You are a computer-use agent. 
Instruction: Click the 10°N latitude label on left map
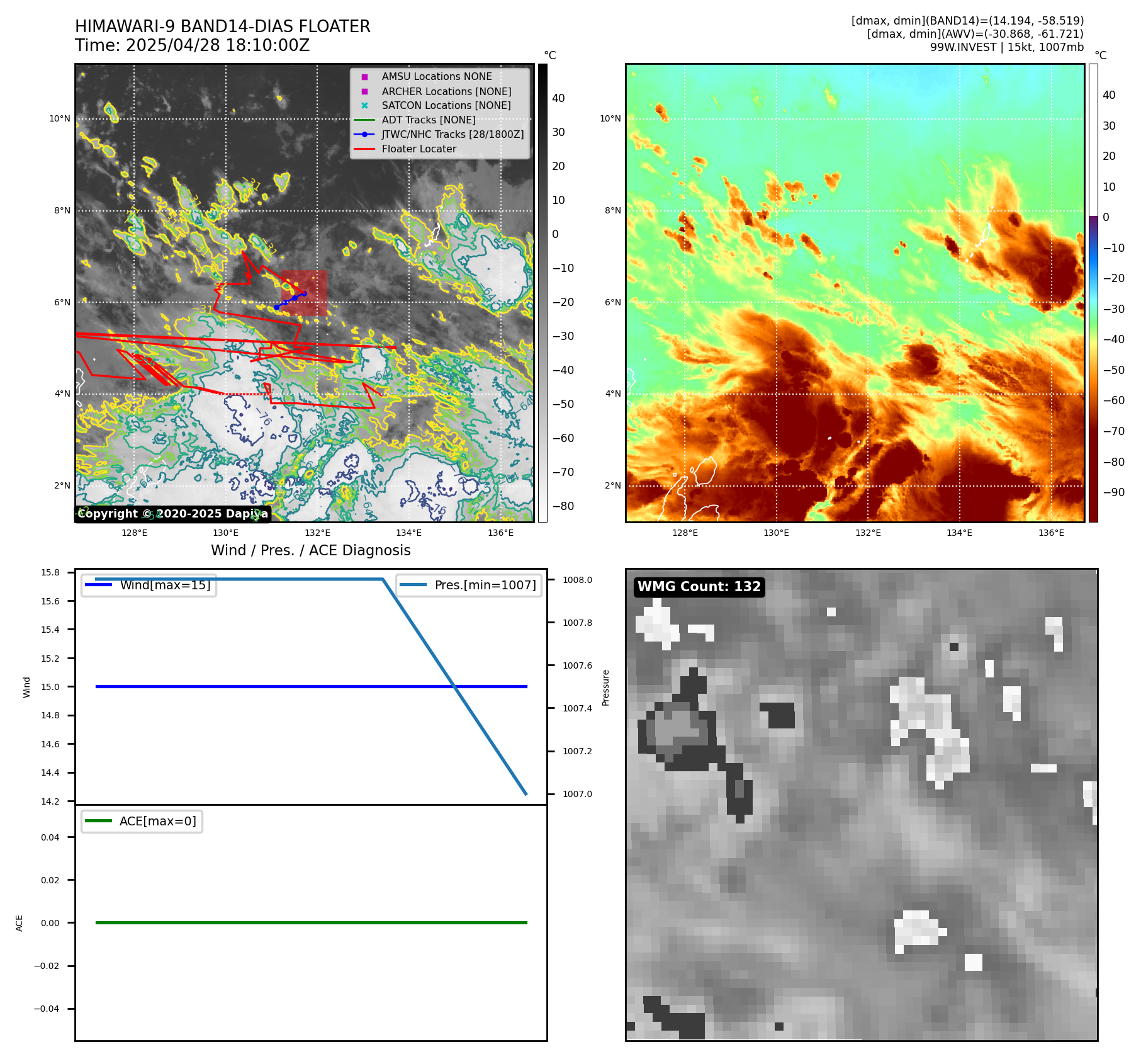click(60, 118)
